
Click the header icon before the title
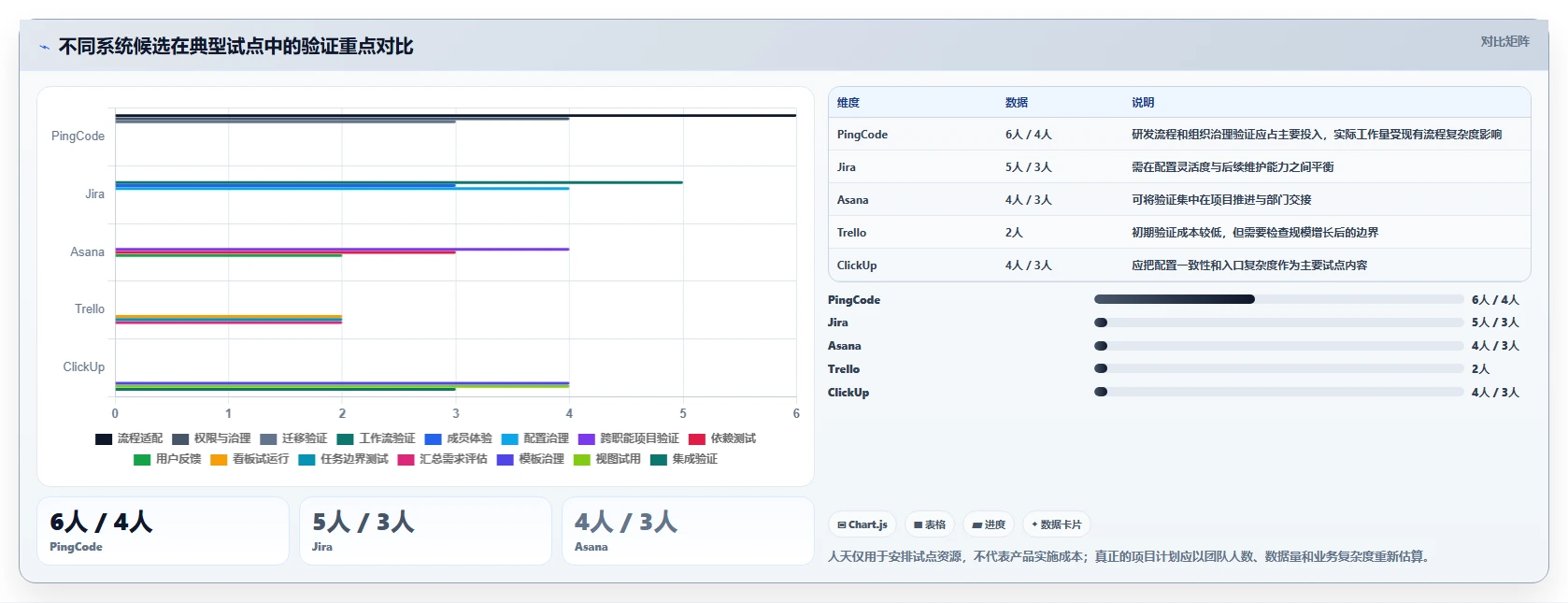(x=44, y=47)
